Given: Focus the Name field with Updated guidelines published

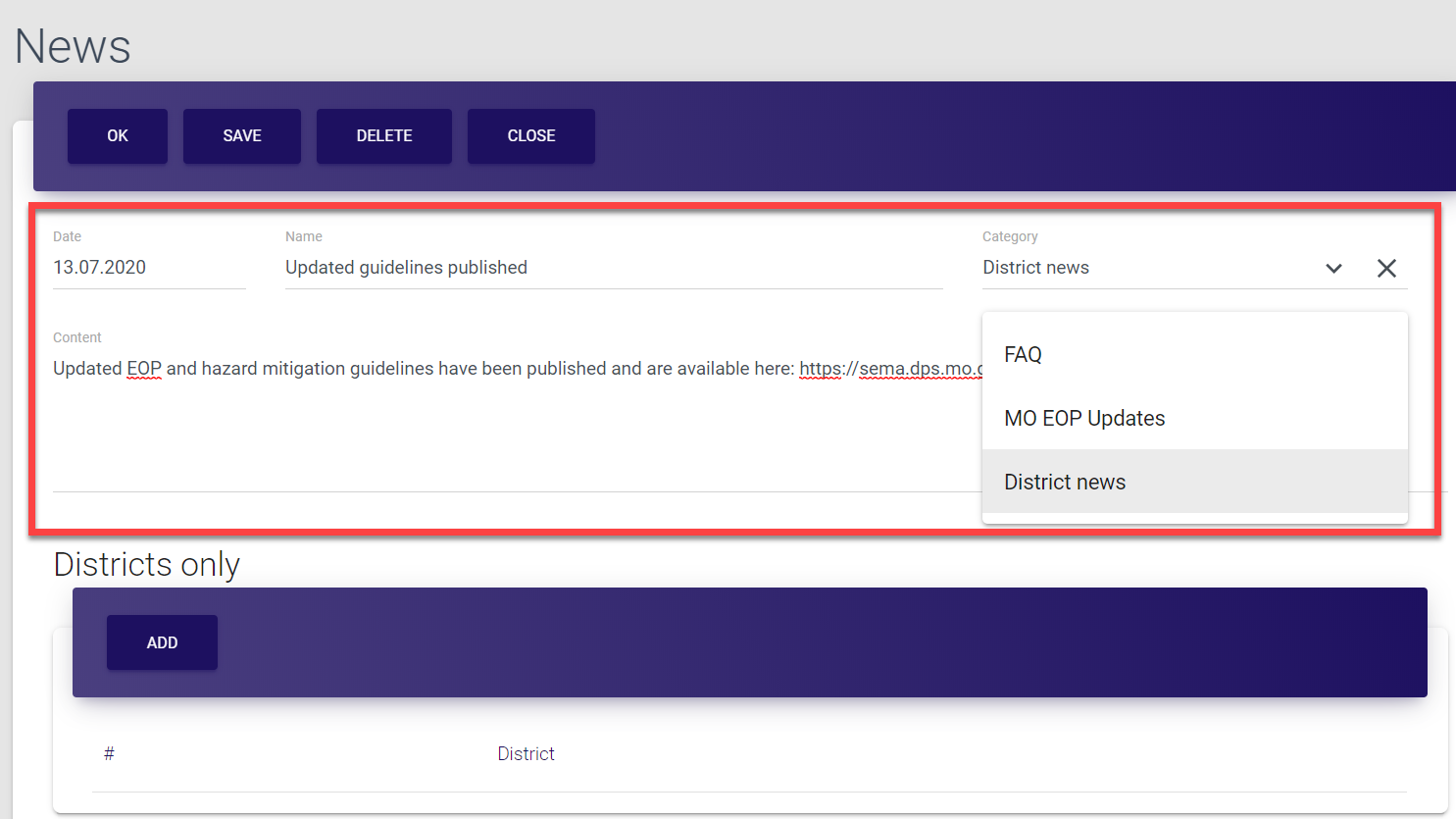Looking at the screenshot, I should [x=613, y=268].
